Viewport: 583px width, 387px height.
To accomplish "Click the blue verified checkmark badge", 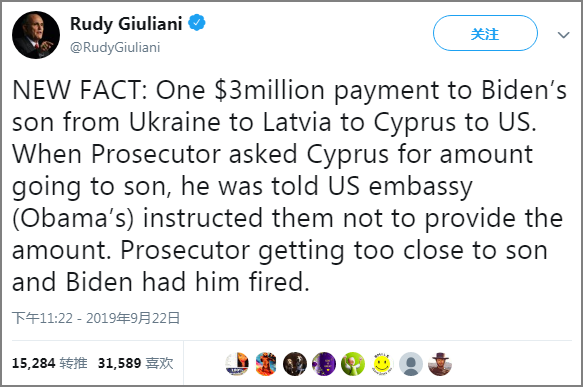I will coord(197,23).
